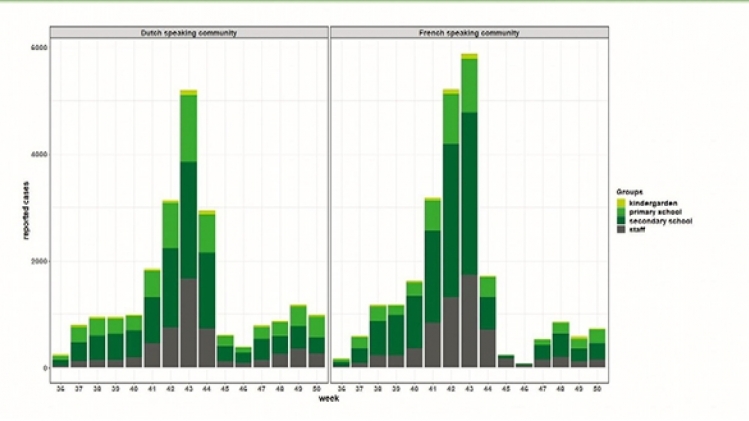The height and width of the screenshot is (421, 749).
Task: Select the French speaking community panel header
Action: (469, 33)
